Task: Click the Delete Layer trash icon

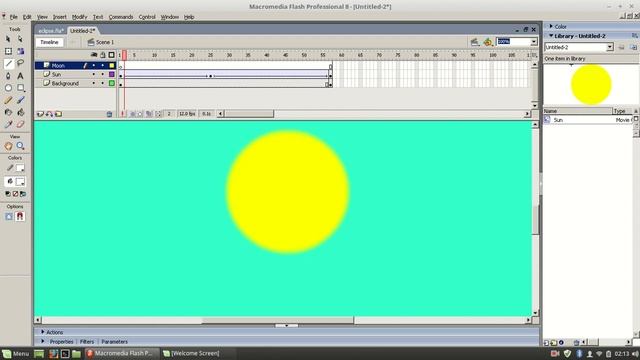Action: [x=109, y=114]
